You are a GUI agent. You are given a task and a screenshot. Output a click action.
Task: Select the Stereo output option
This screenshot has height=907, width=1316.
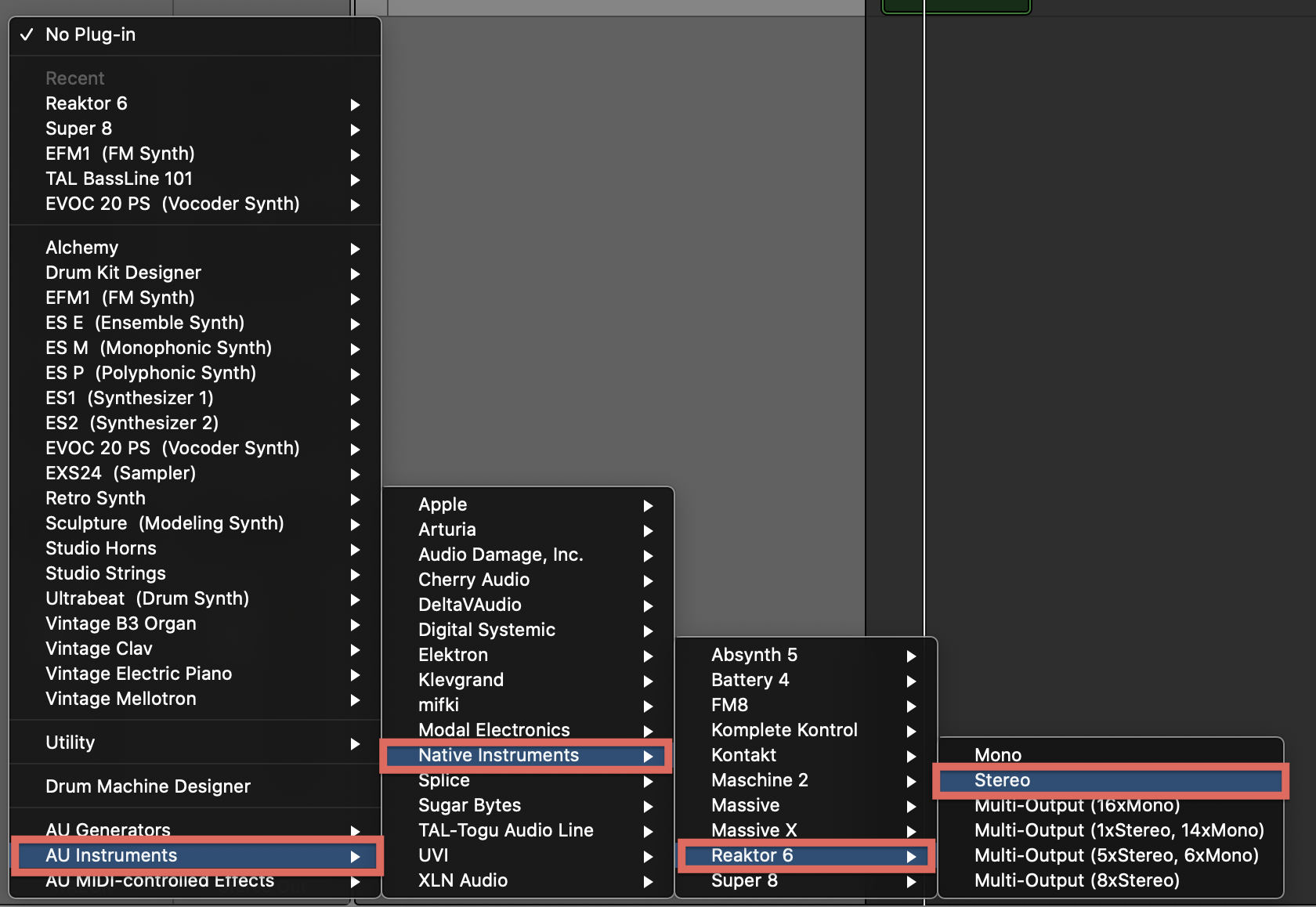click(1002, 780)
